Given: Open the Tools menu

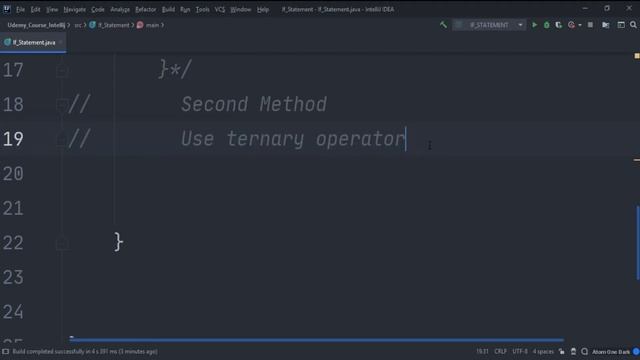Looking at the screenshot, I should pyautogui.click(x=202, y=9).
